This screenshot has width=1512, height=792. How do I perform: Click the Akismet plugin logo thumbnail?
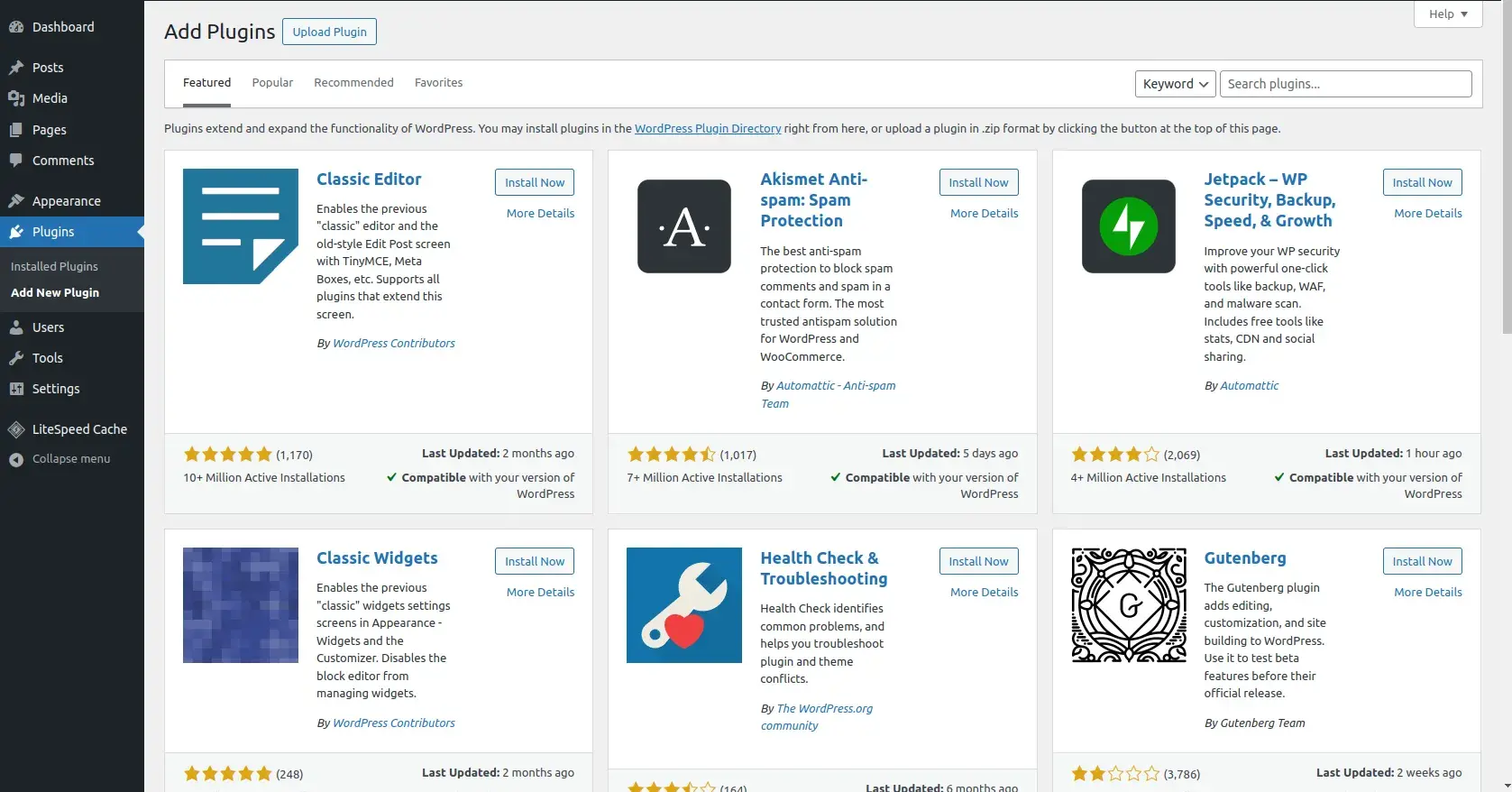click(684, 226)
